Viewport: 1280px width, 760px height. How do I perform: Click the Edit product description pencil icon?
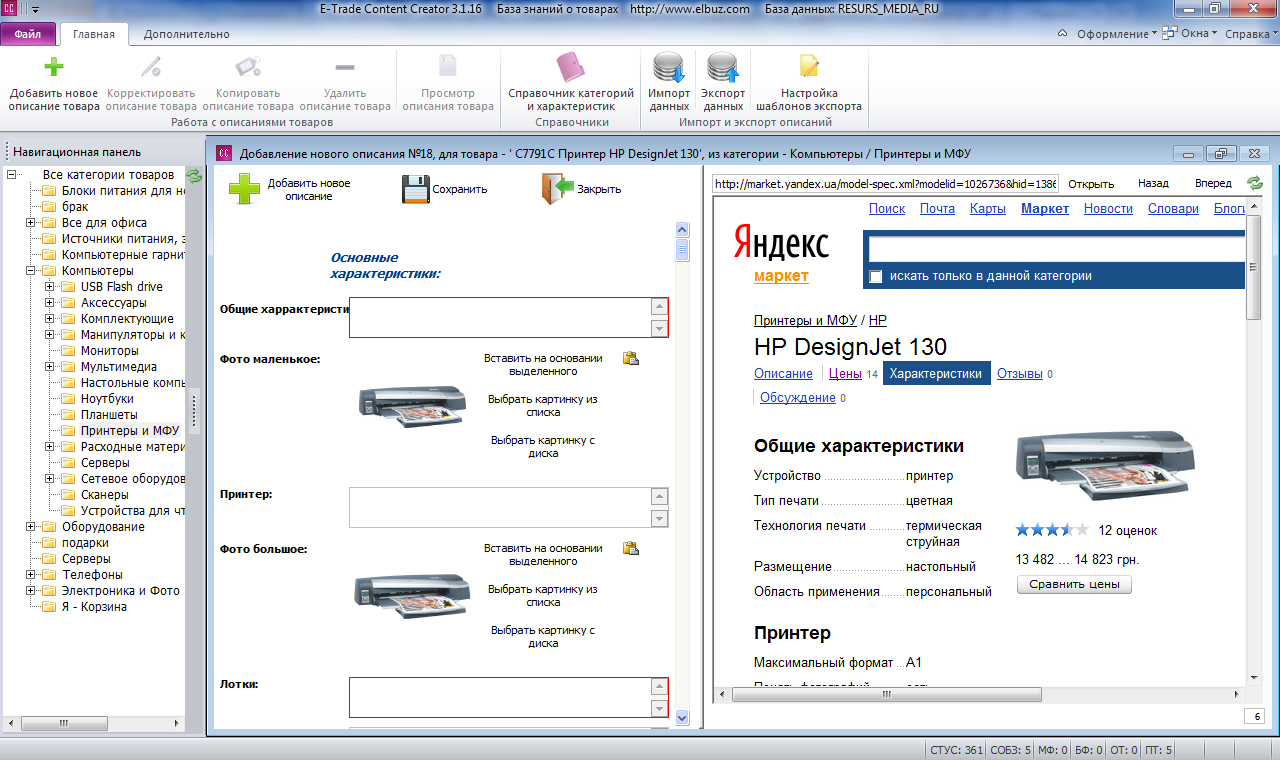(x=151, y=67)
